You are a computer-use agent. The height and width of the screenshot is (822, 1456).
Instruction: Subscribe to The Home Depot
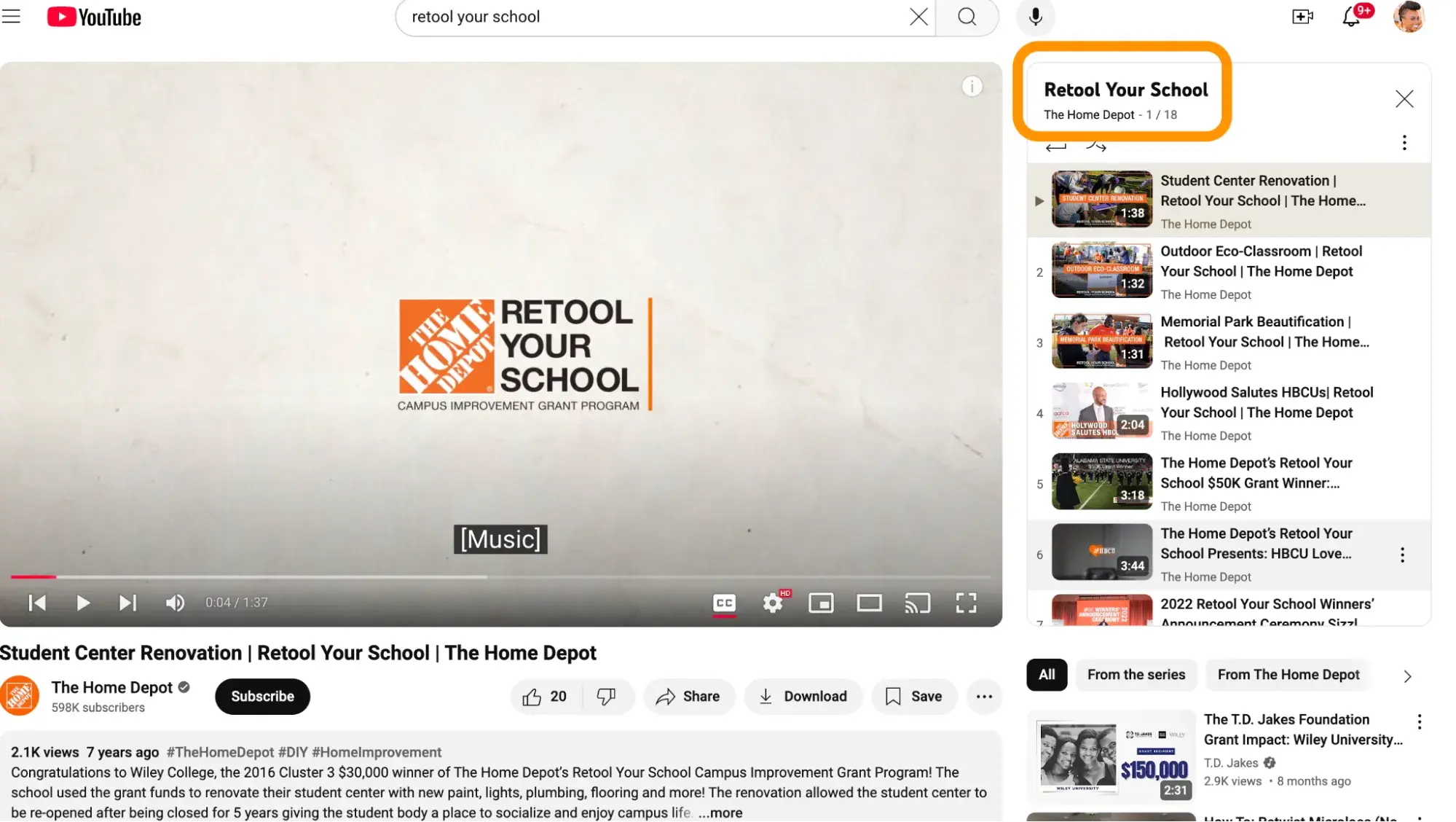262,697
